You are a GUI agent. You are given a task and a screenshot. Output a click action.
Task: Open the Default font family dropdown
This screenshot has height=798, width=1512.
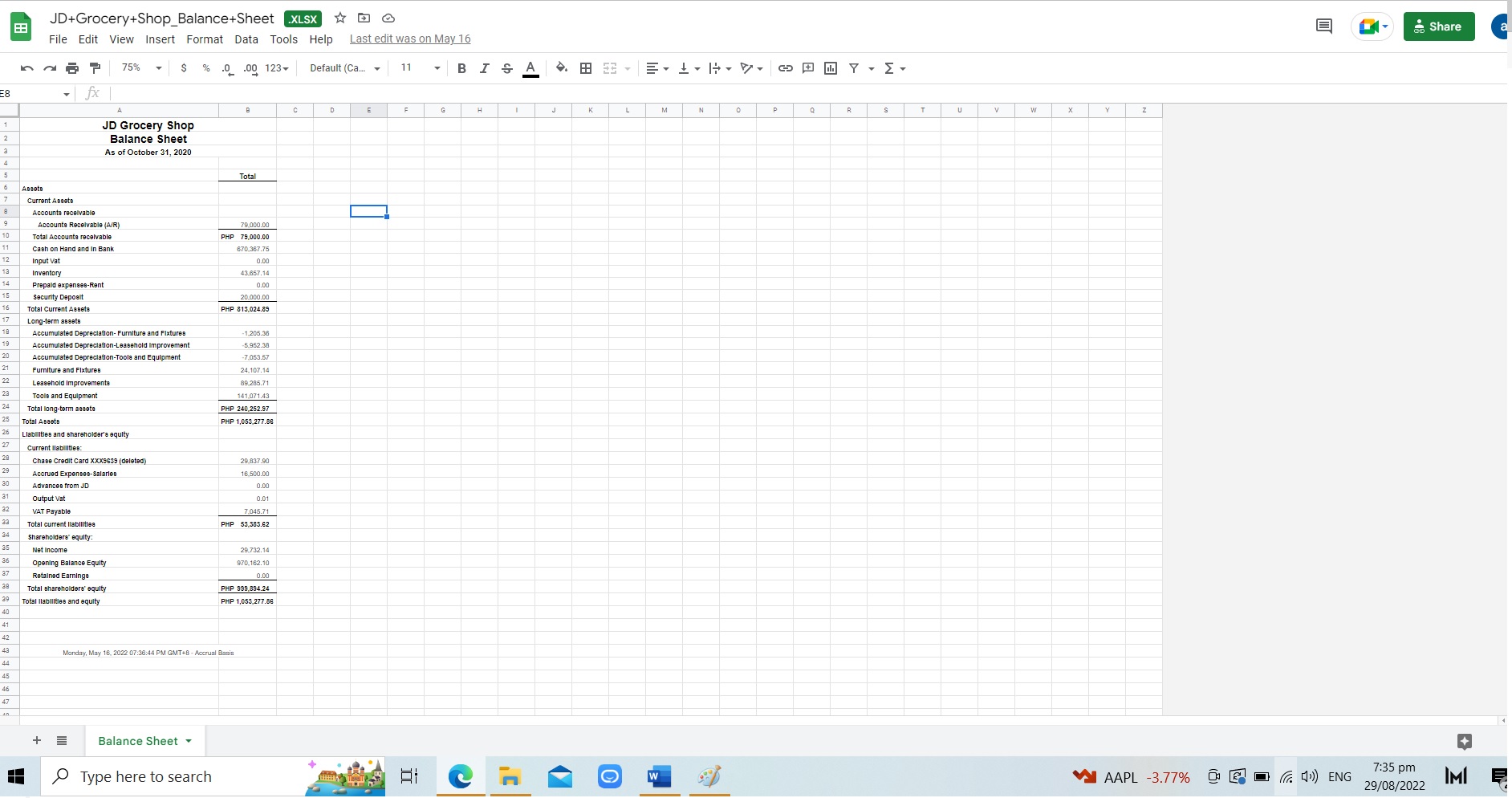[345, 68]
